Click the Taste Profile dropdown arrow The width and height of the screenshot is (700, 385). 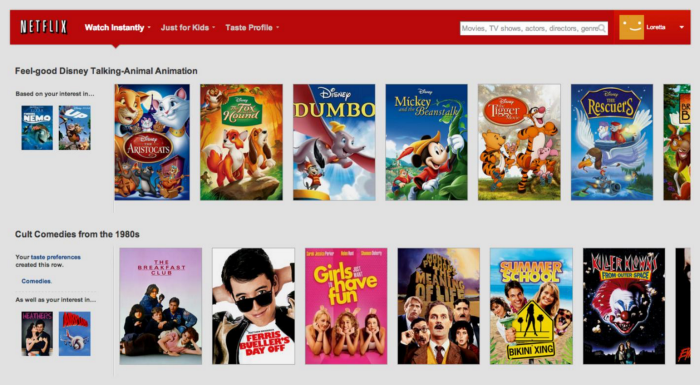click(277, 27)
